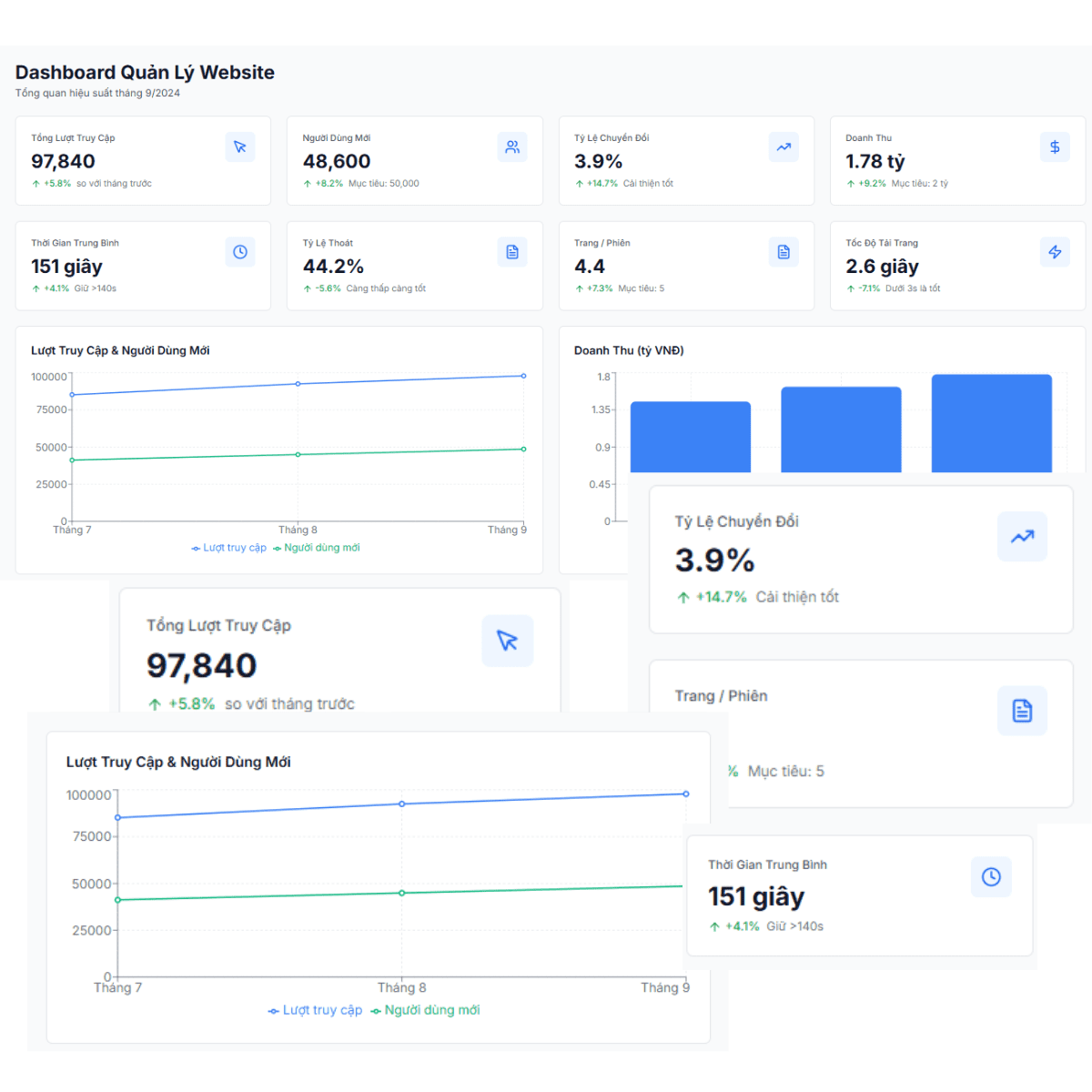Viewport: 1092px width, 1092px height.
Task: Select the shortest bar in Doanh Thu chart
Action: (691, 437)
